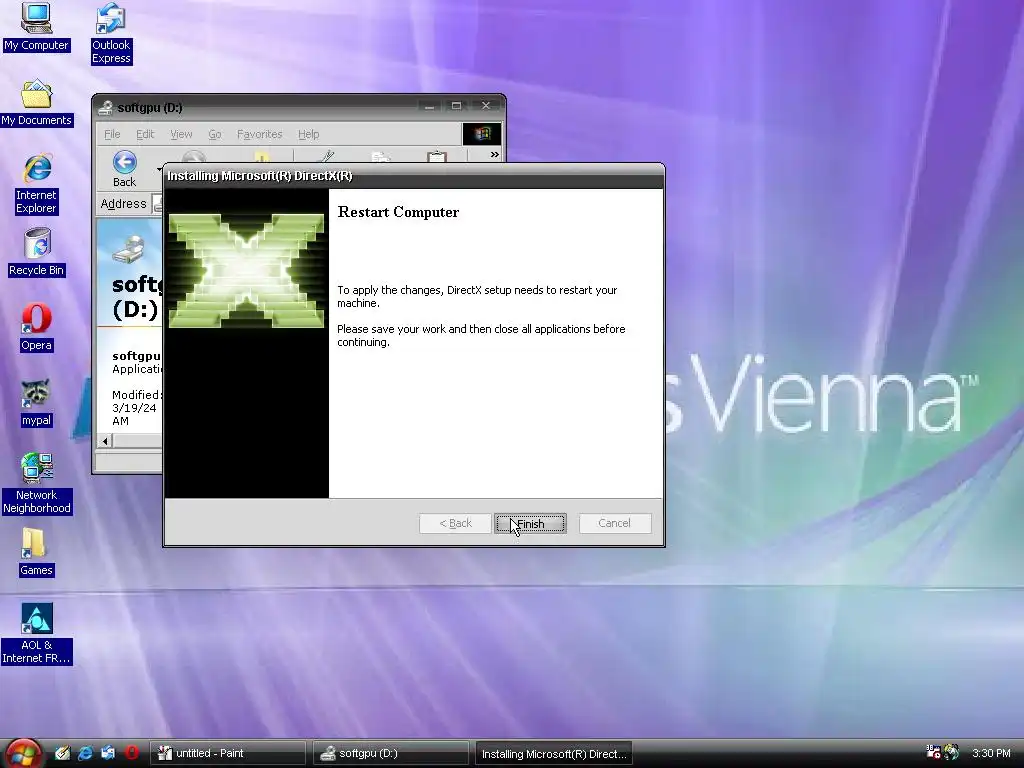Open the Help menu in softgpu window
Viewport: 1024px width, 768px height.
pos(308,134)
